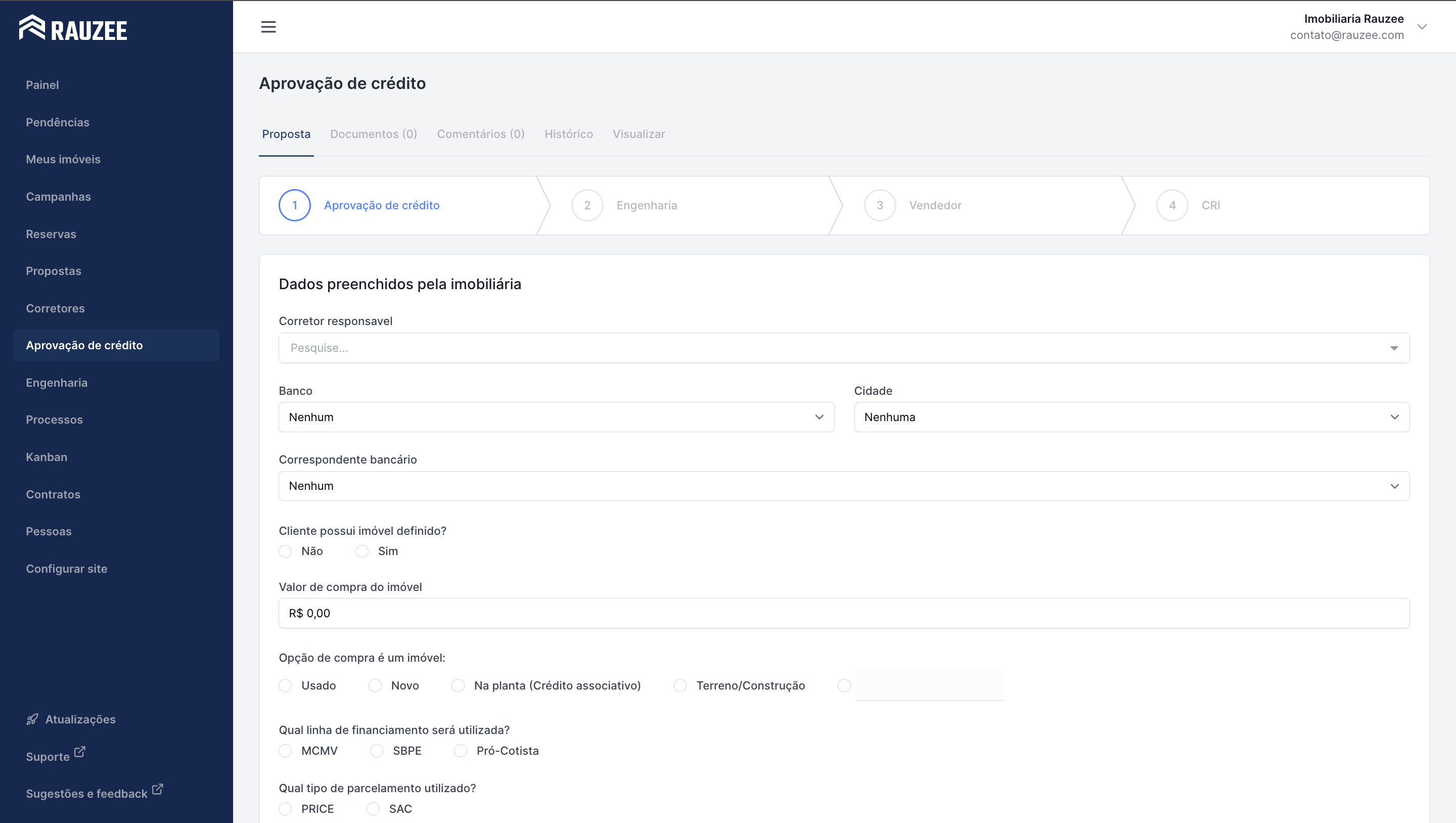
Task: Select step 1 circle Aprovação de crédito
Action: click(294, 205)
